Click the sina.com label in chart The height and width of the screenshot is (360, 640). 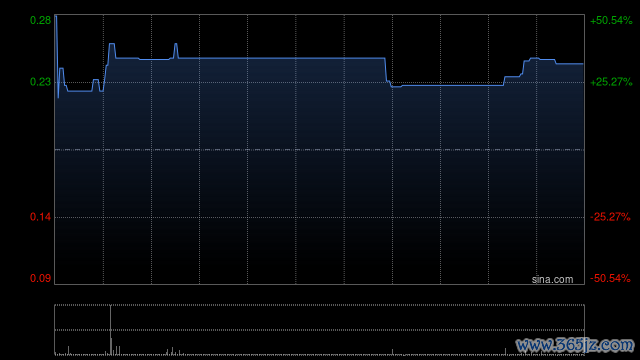click(552, 280)
